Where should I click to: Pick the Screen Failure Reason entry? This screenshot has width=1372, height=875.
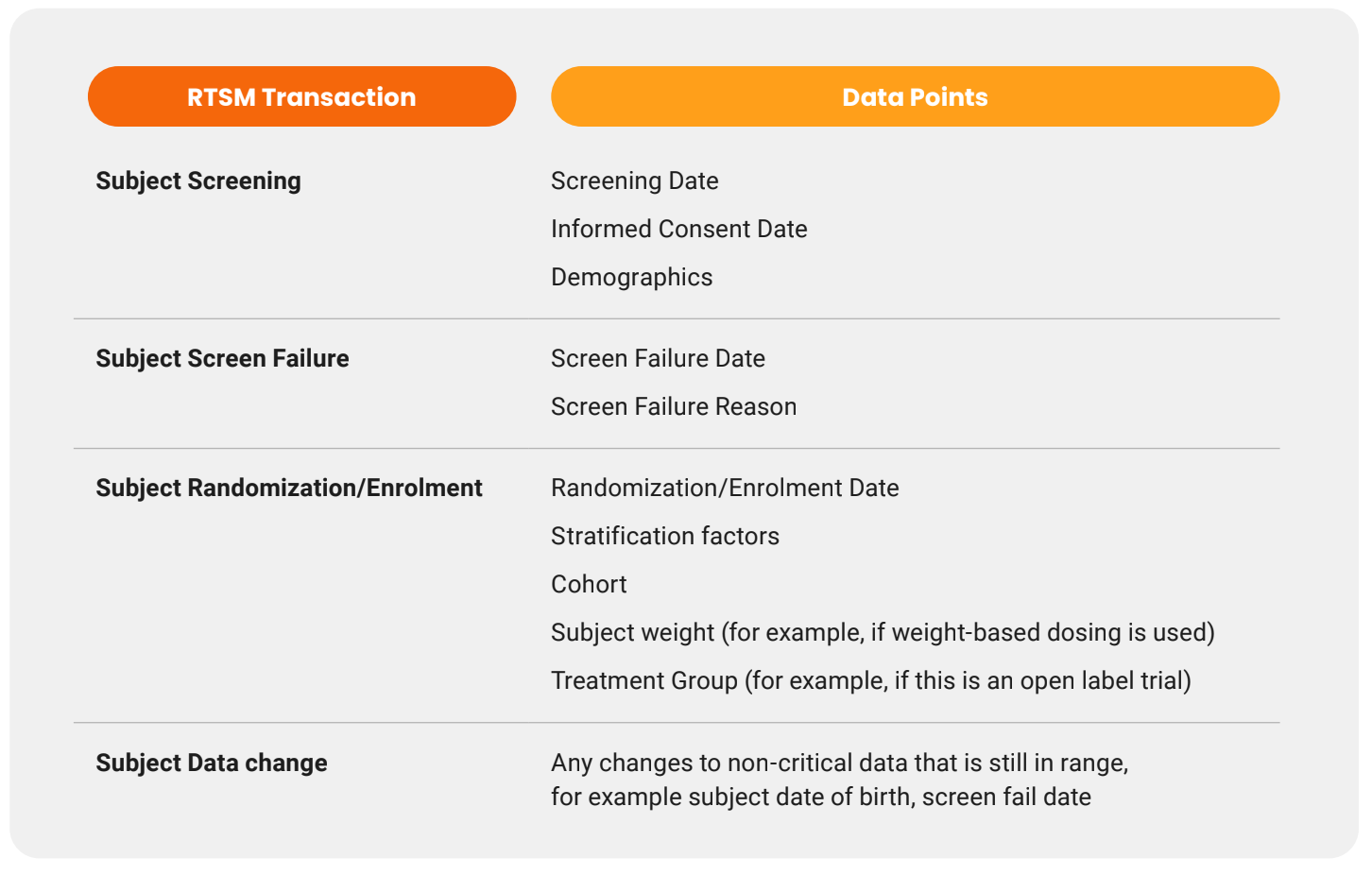674,406
